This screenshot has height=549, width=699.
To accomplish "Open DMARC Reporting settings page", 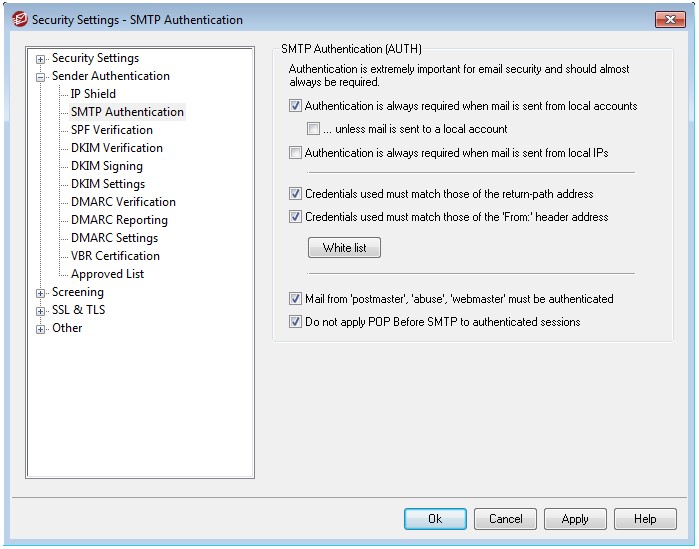I will pos(119,220).
